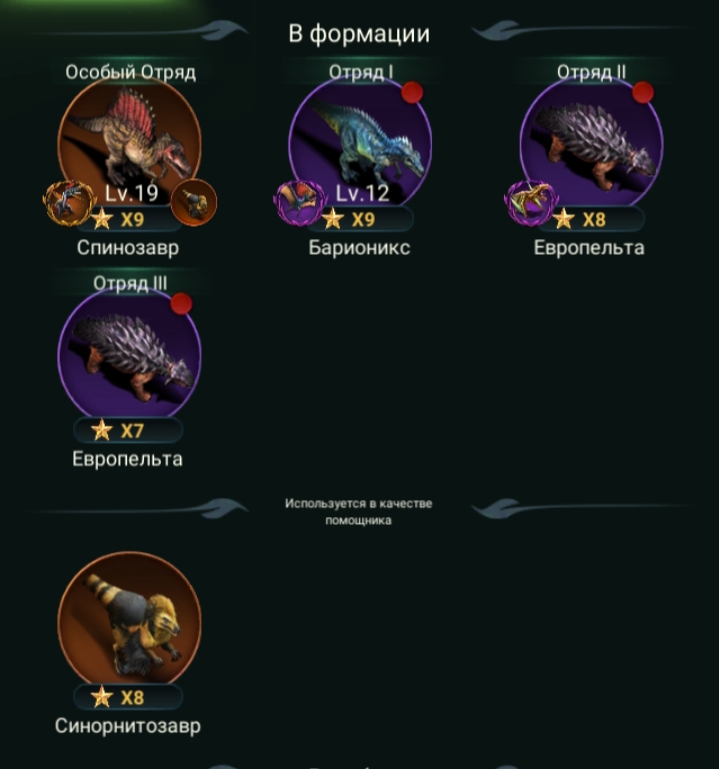This screenshot has width=719, height=769.
Task: Tap the X7 star bar of Отряд III
Action: [x=128, y=431]
